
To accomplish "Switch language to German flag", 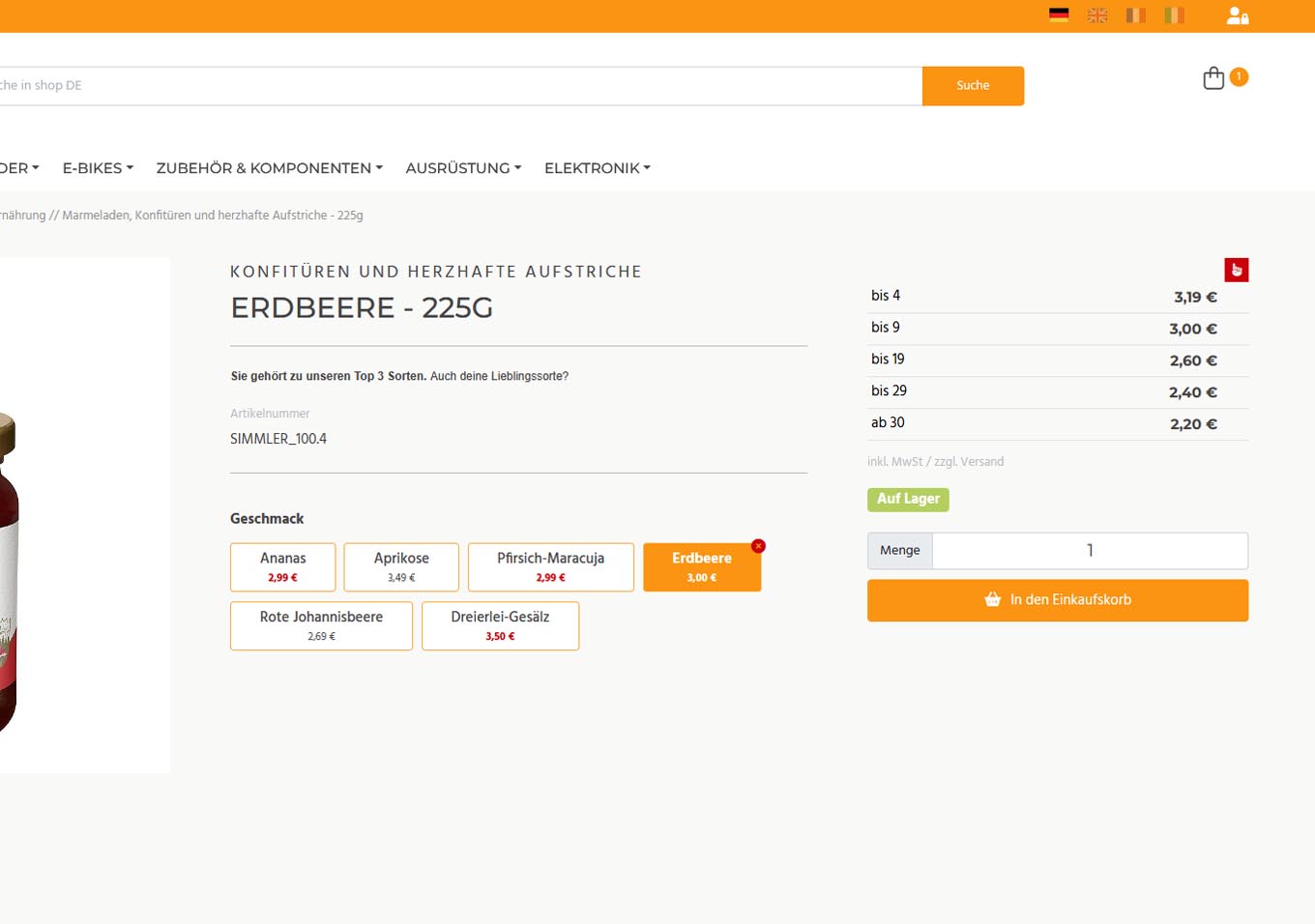I will (1059, 15).
